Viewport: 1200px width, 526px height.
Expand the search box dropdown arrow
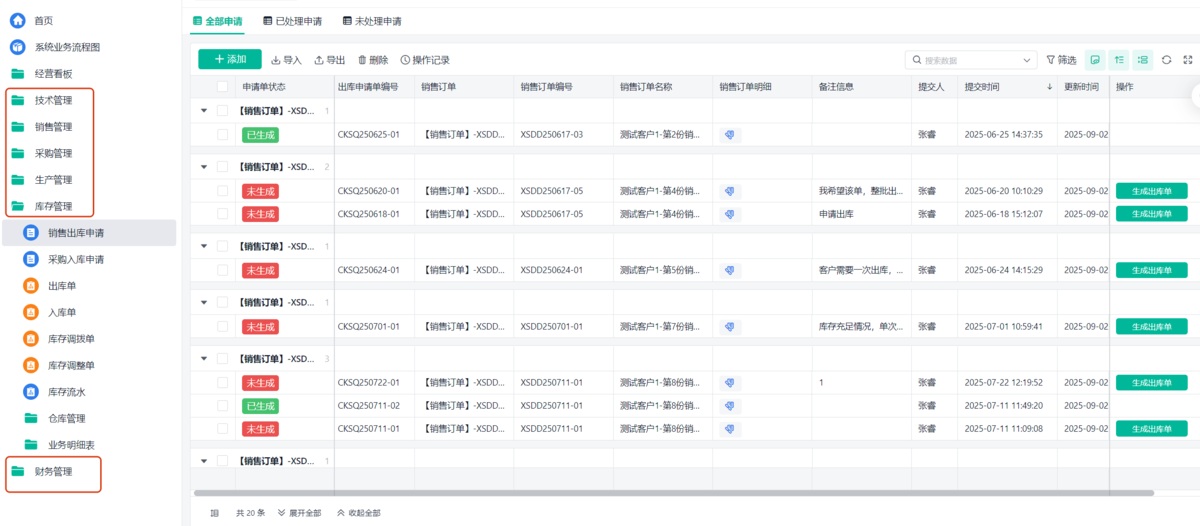(x=1028, y=60)
